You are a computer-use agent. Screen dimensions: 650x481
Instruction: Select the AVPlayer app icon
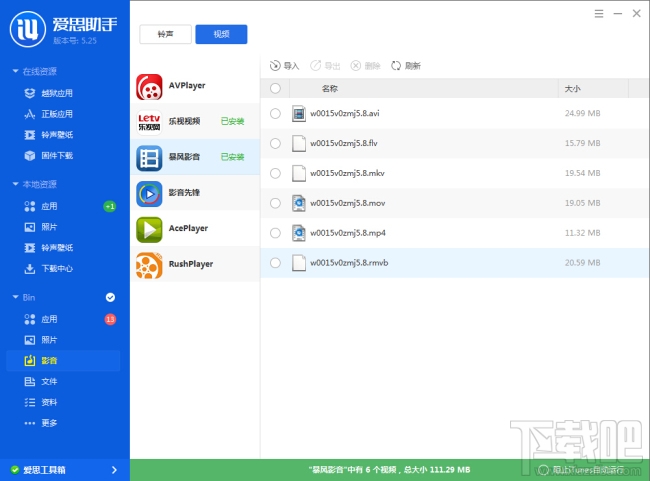pos(149,87)
